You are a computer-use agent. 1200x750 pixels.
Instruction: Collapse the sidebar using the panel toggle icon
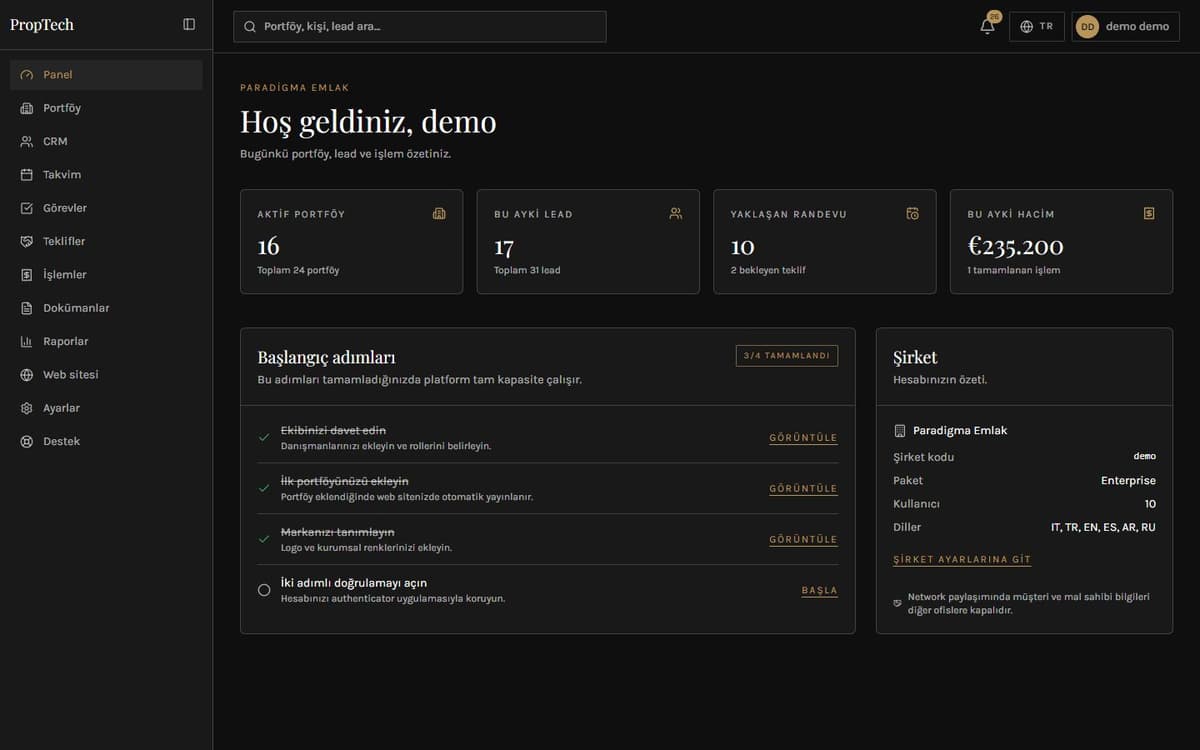[x=189, y=25]
